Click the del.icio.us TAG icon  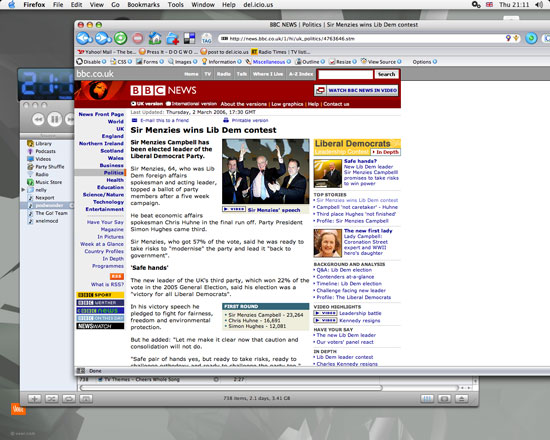click(x=207, y=38)
